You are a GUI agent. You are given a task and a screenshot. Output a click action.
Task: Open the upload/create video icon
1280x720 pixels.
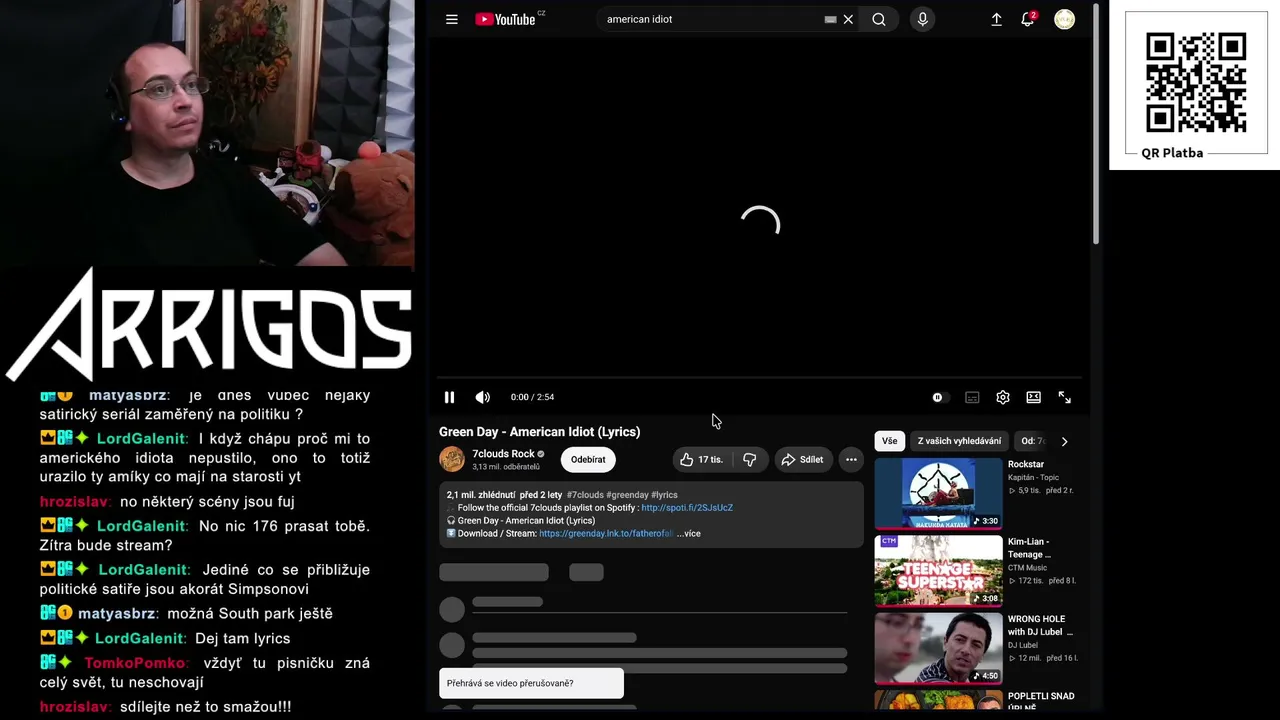996,19
